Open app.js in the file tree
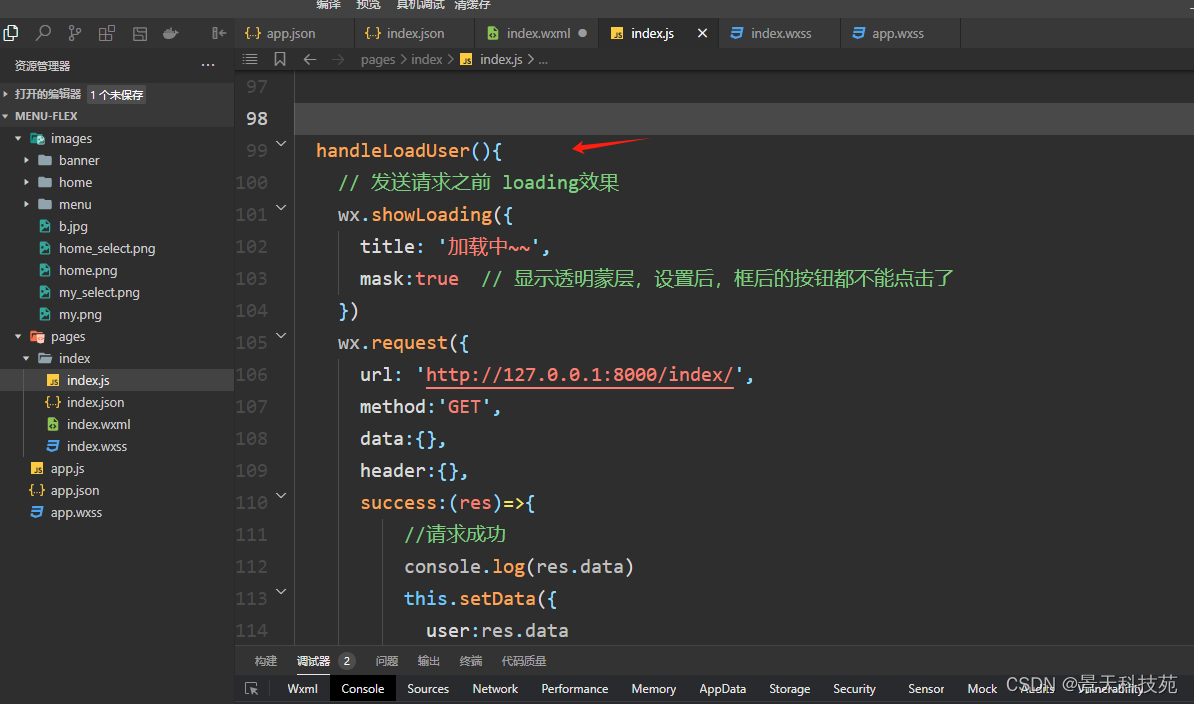The height and width of the screenshot is (704, 1194). [x=67, y=469]
